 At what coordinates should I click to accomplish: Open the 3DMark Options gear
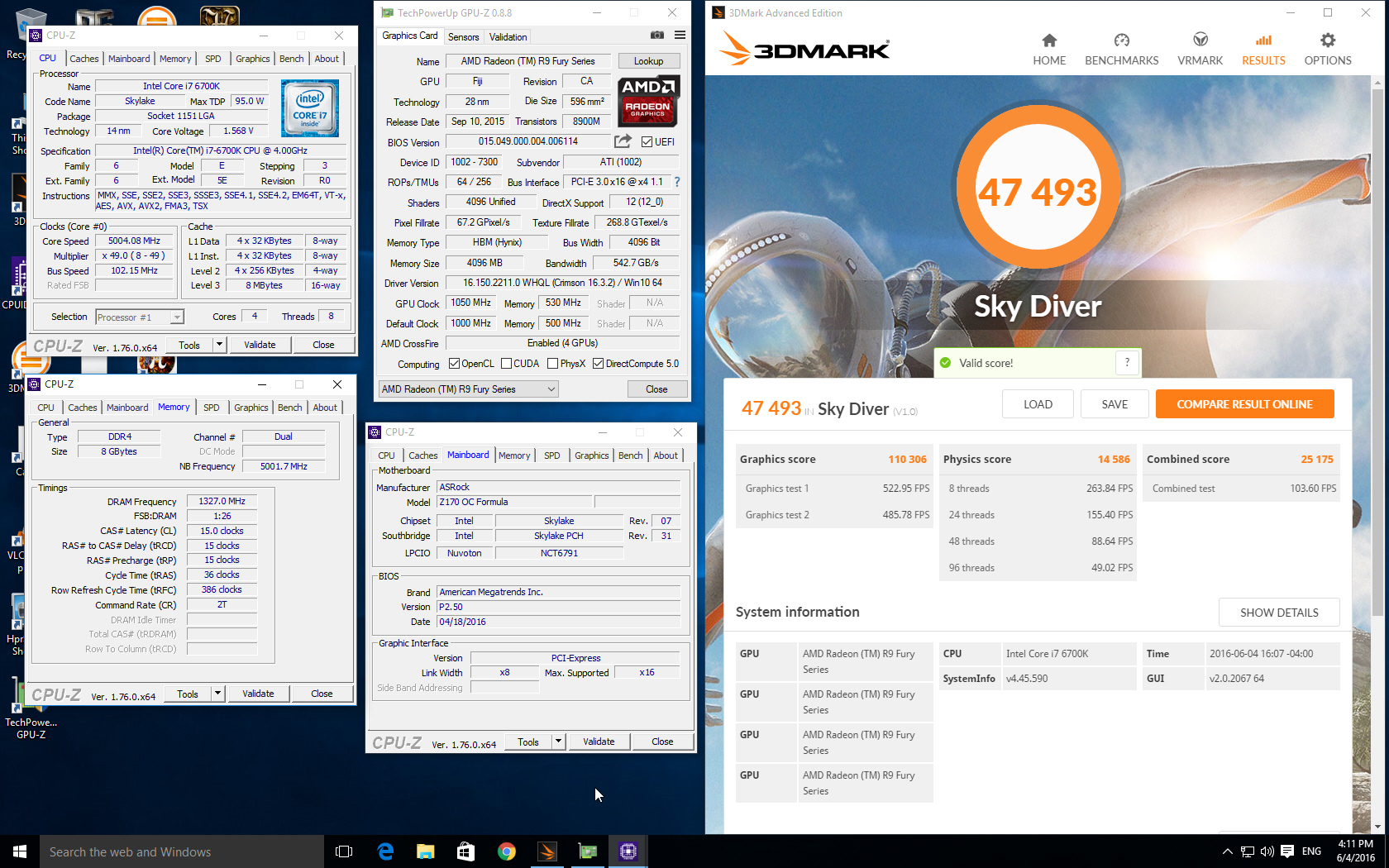coord(1328,41)
